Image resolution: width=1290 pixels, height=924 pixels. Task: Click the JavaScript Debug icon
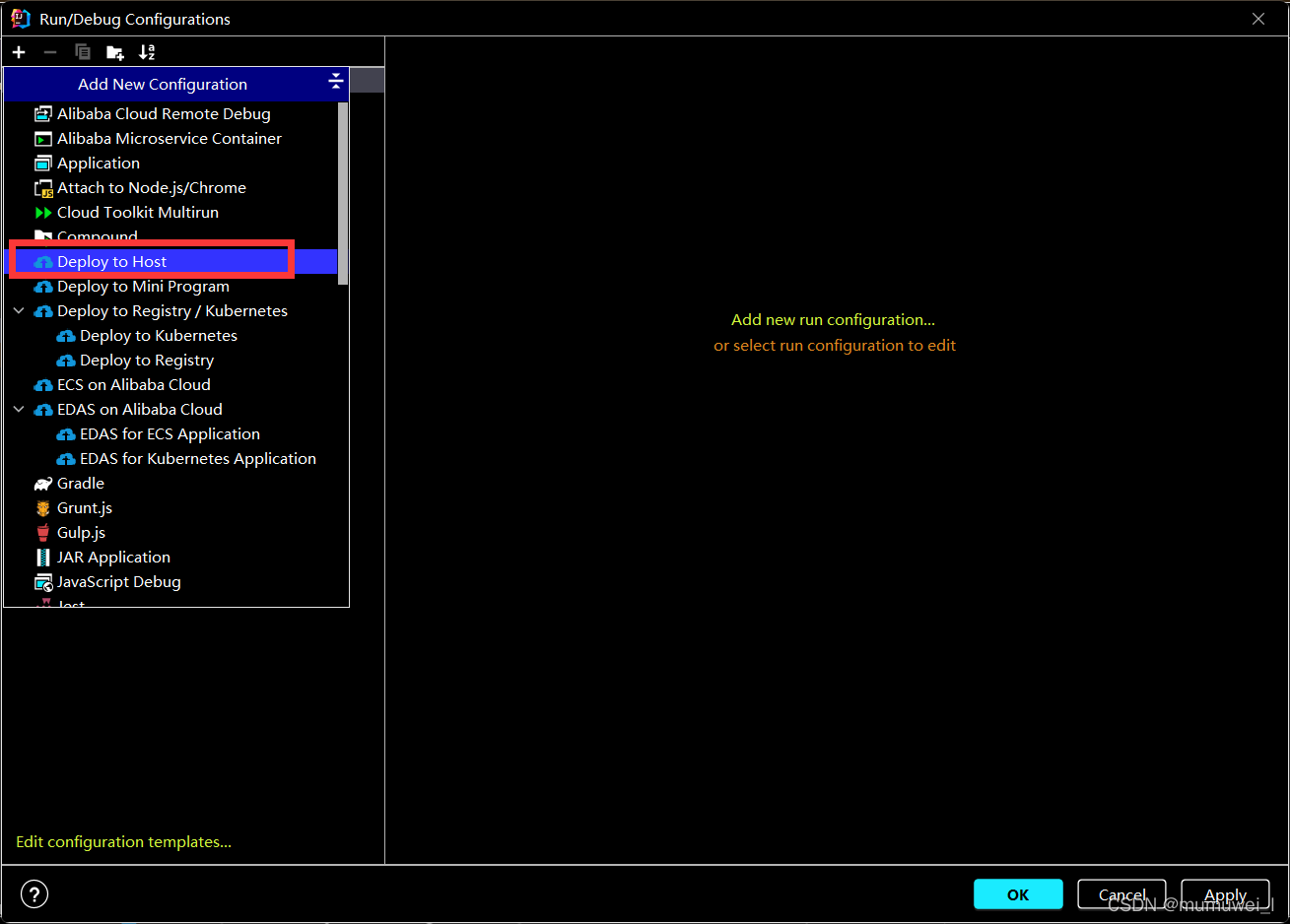click(x=42, y=582)
